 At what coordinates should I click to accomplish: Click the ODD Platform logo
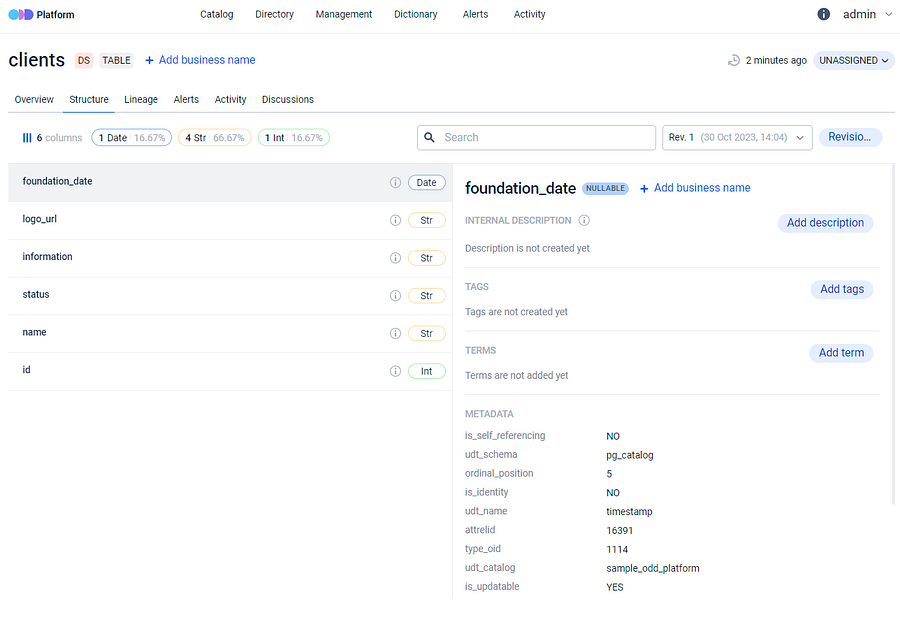41,15
